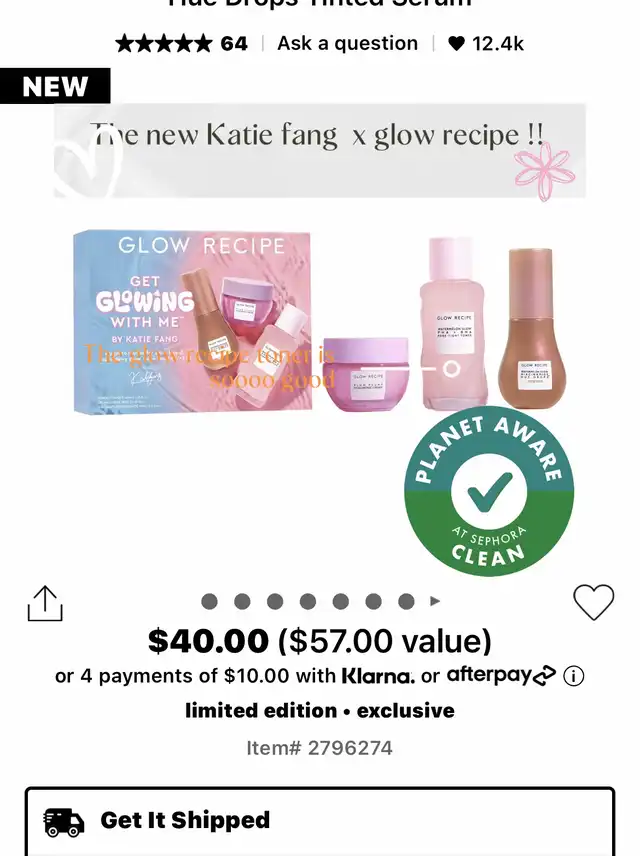Tap the 64 reviews count
The height and width of the screenshot is (856, 640).
pos(234,43)
